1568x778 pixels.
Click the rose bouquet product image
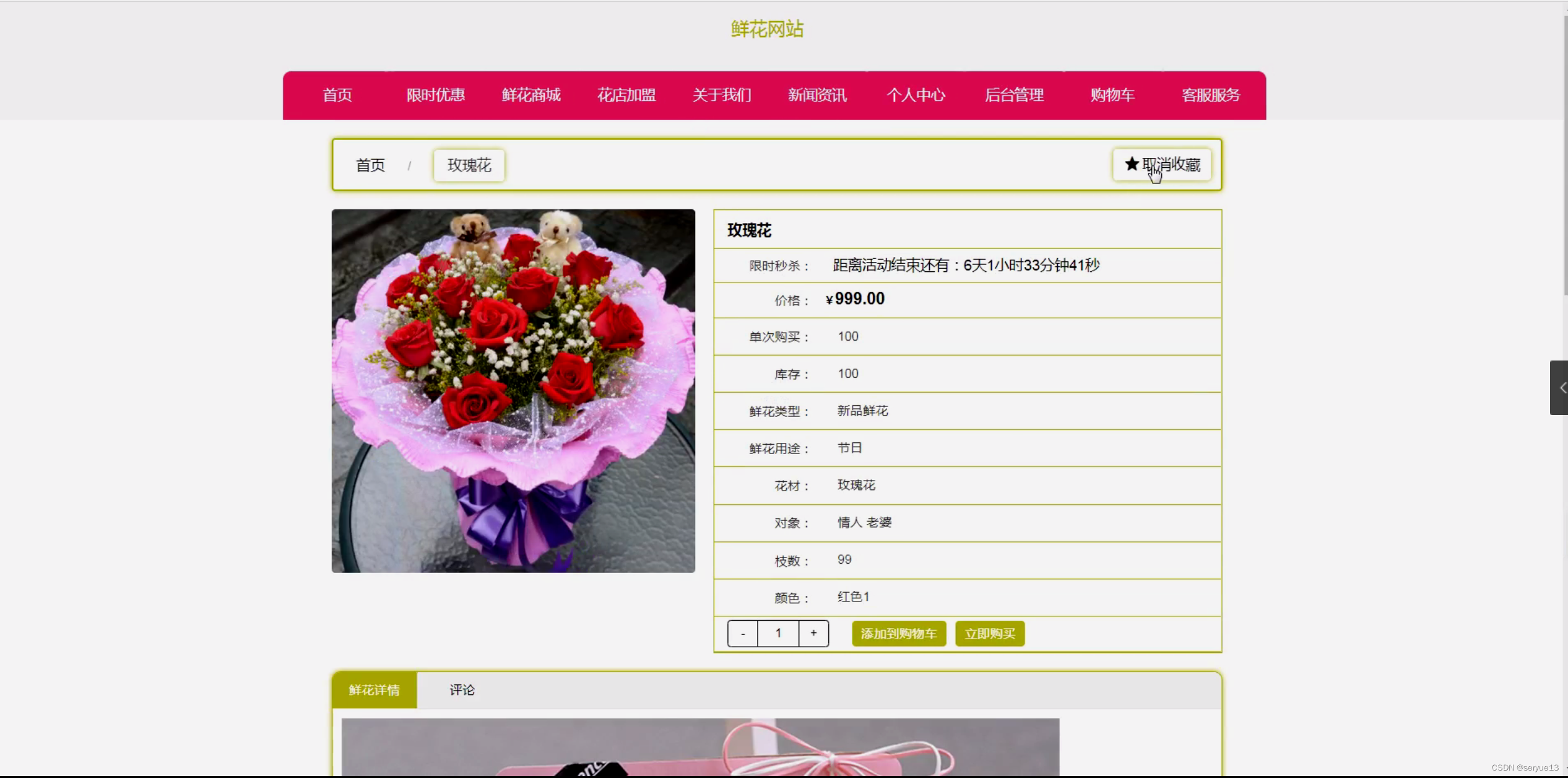coord(513,391)
